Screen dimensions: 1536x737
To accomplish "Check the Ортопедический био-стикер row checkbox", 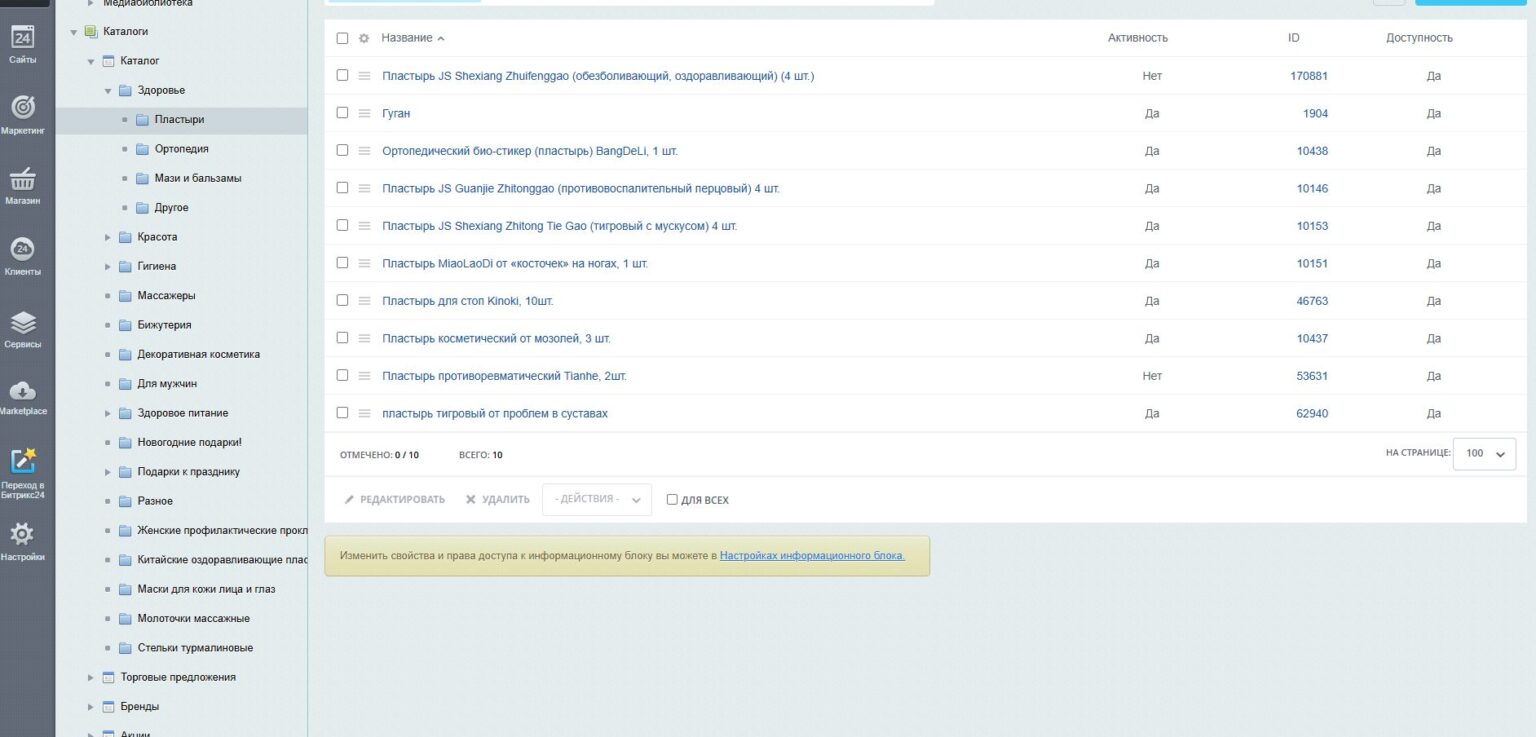I will coord(342,150).
